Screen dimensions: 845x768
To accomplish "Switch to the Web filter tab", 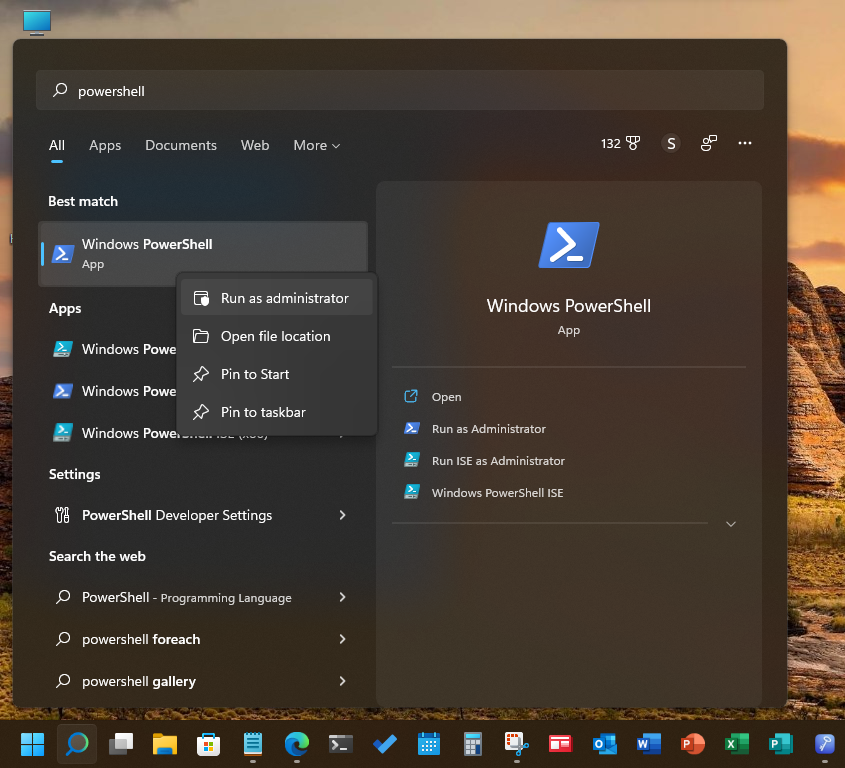I will click(x=255, y=146).
